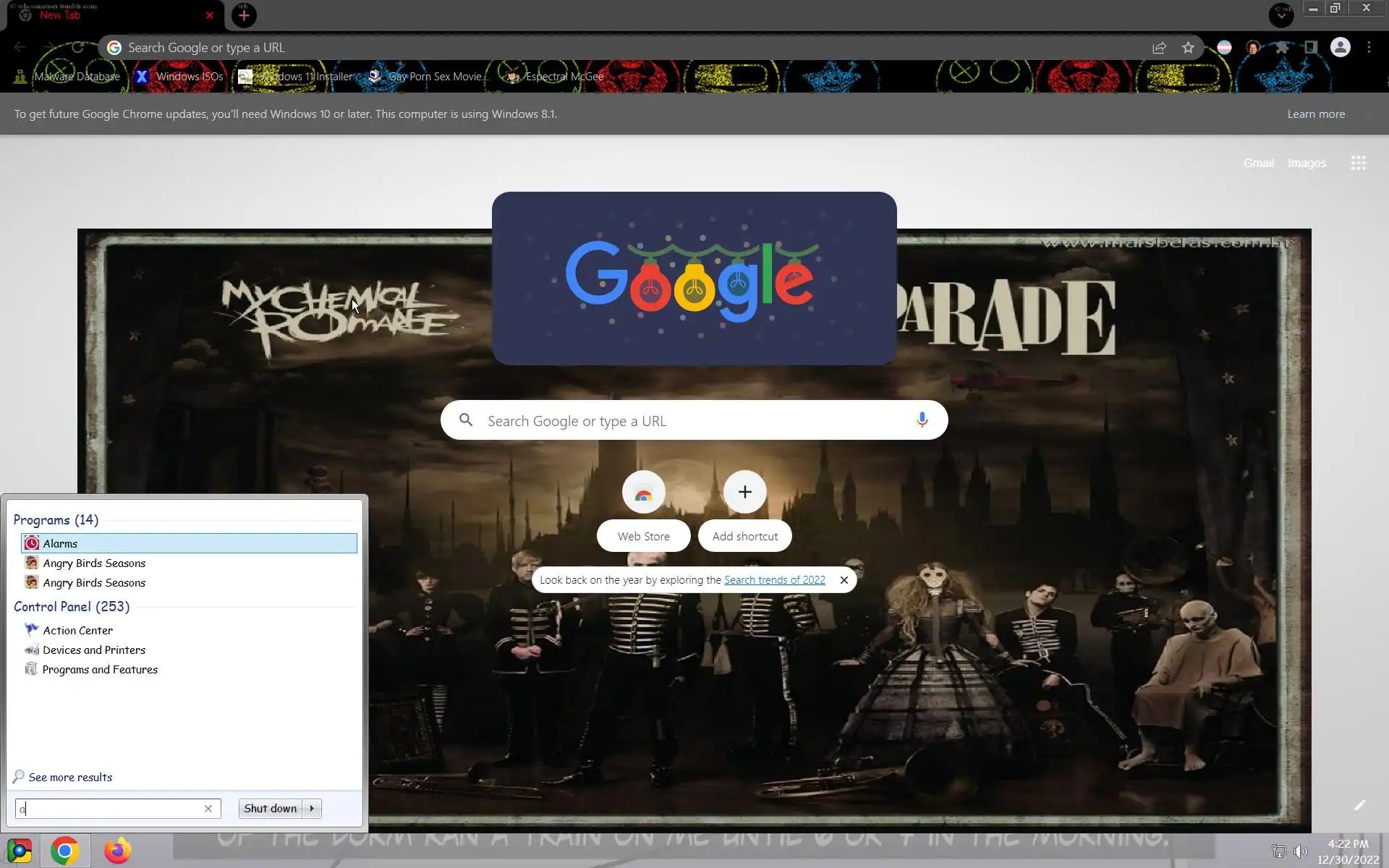Bookmark this page with the star icon
1389x868 pixels.
[x=1188, y=48]
